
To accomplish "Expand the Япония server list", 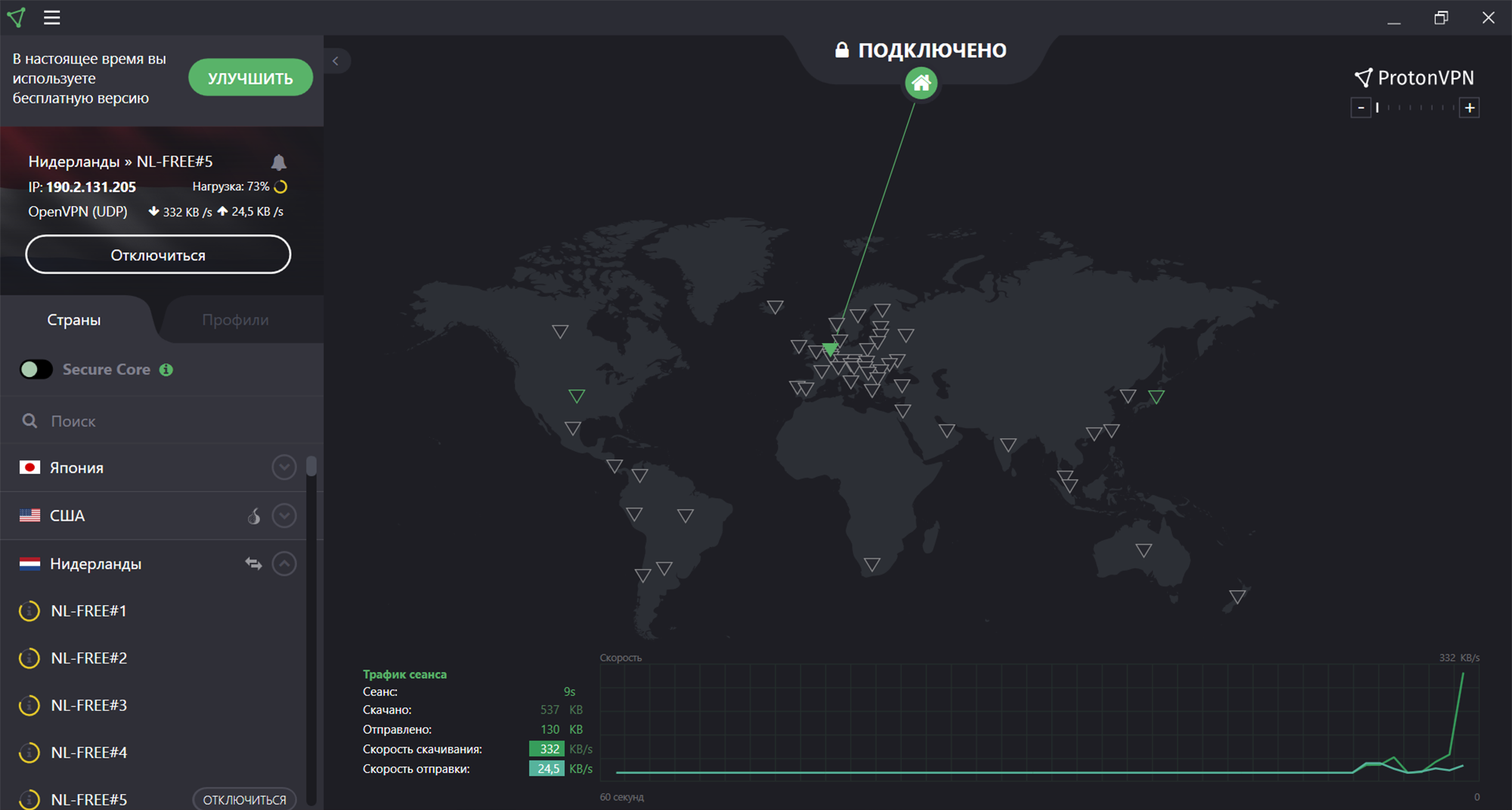I will (284, 468).
